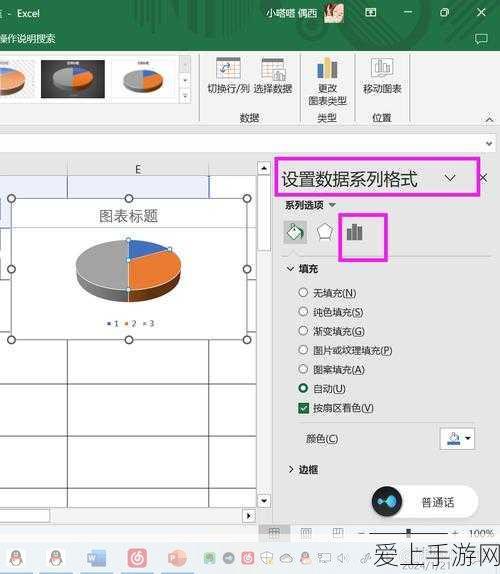Close the Format Data Series pane
Viewport: 500px width, 574px height.
tap(483, 178)
